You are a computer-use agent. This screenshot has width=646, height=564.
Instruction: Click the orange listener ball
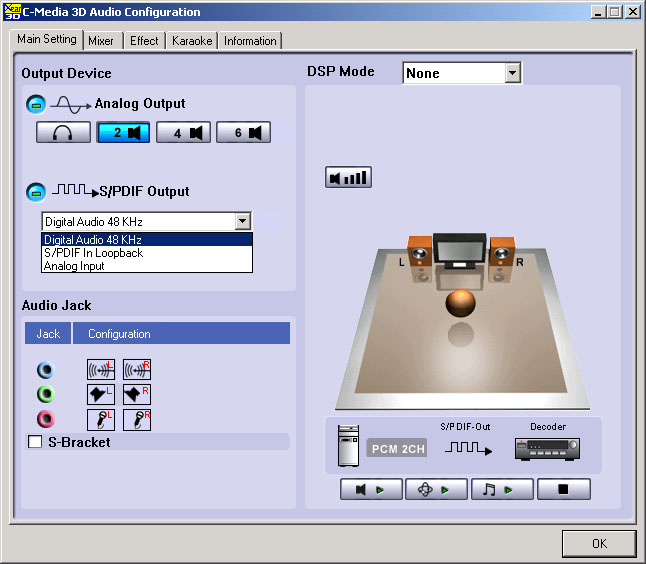461,303
